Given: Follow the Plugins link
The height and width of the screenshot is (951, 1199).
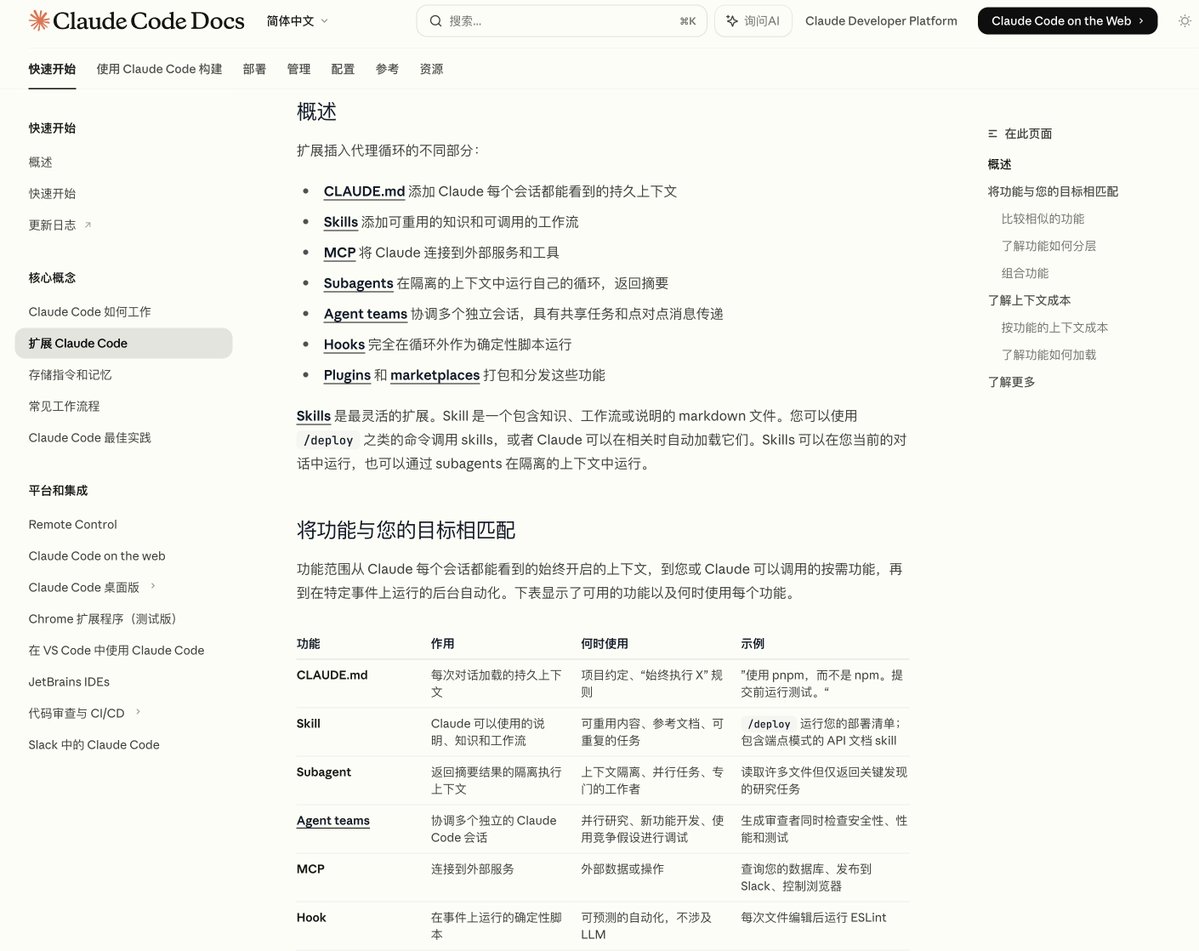Looking at the screenshot, I should coord(347,375).
